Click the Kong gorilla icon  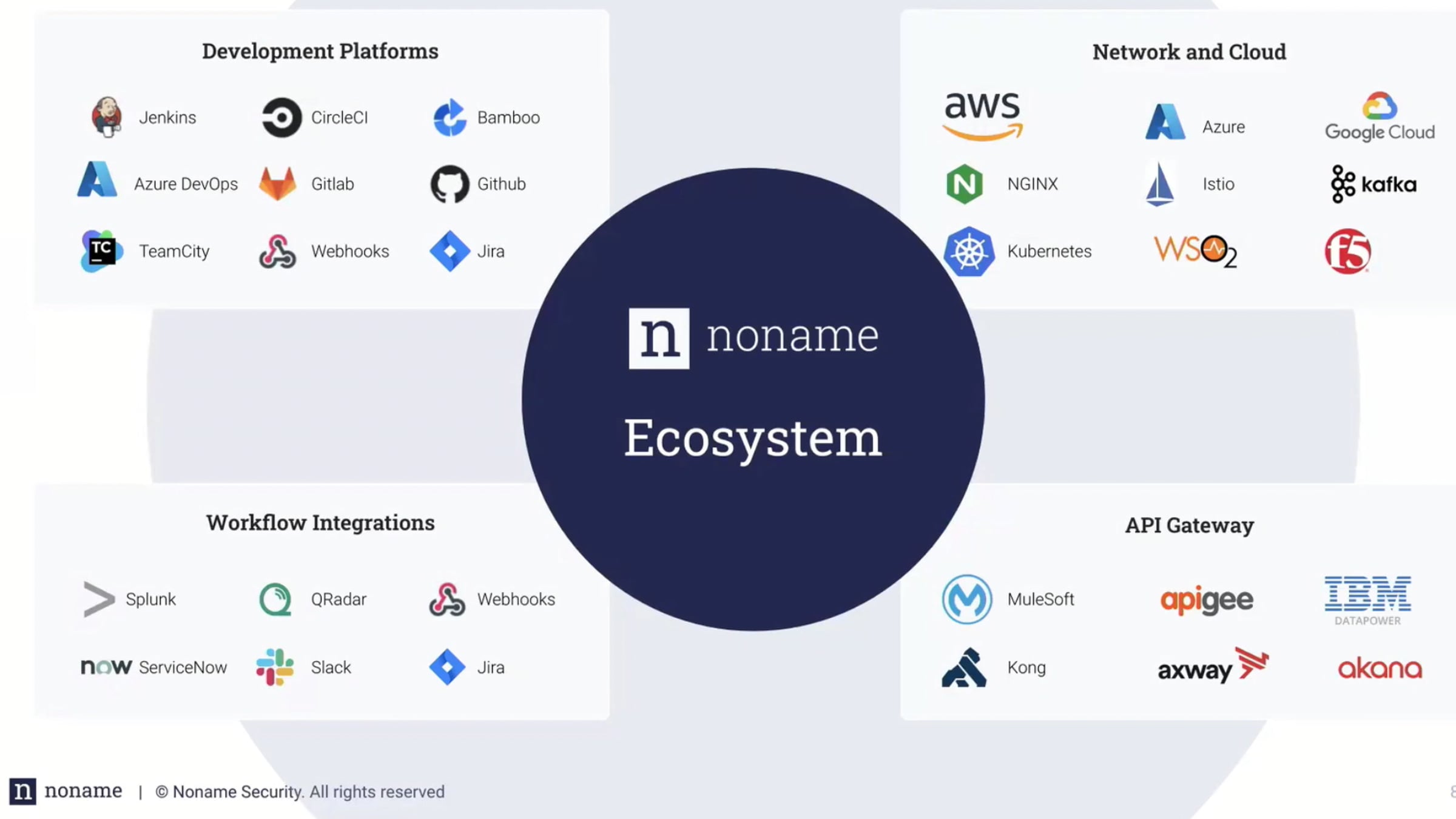[x=964, y=667]
